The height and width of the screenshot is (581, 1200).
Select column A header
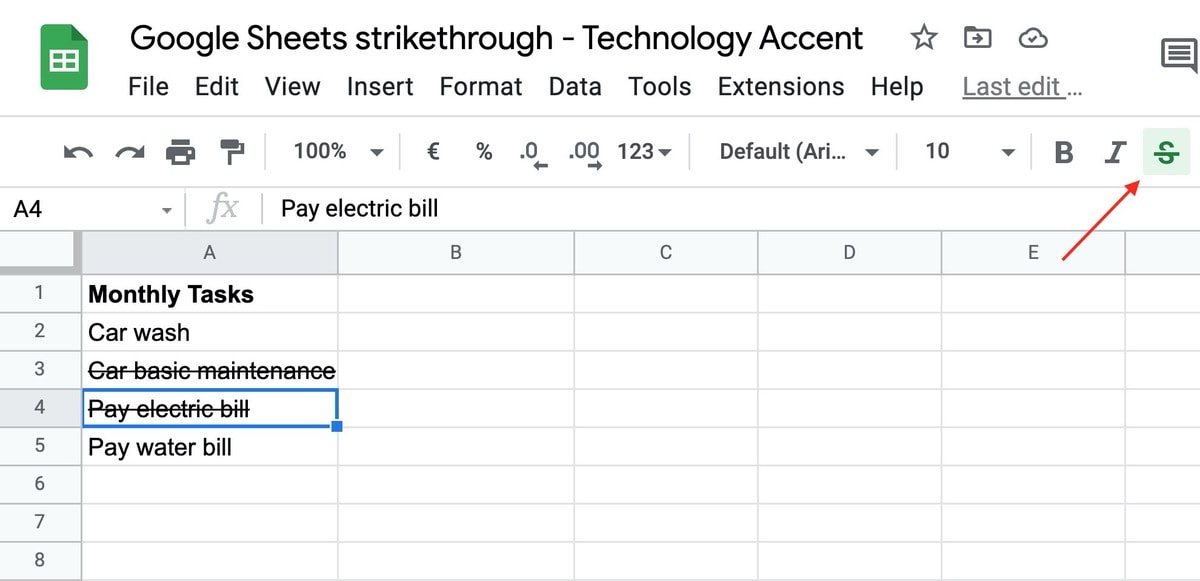(210, 253)
